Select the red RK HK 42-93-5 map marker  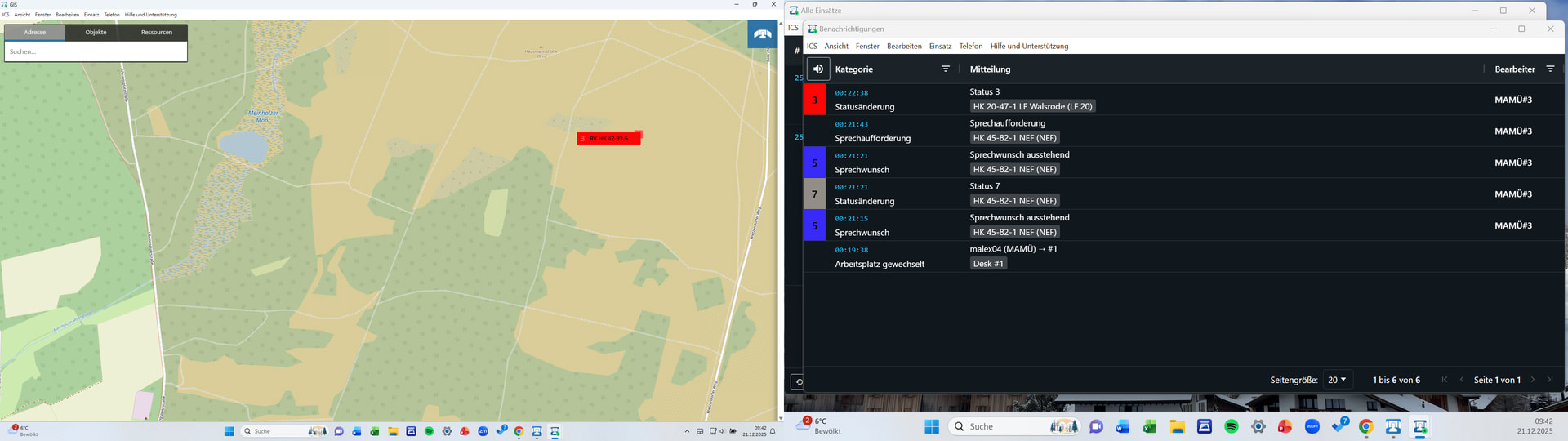tap(608, 138)
